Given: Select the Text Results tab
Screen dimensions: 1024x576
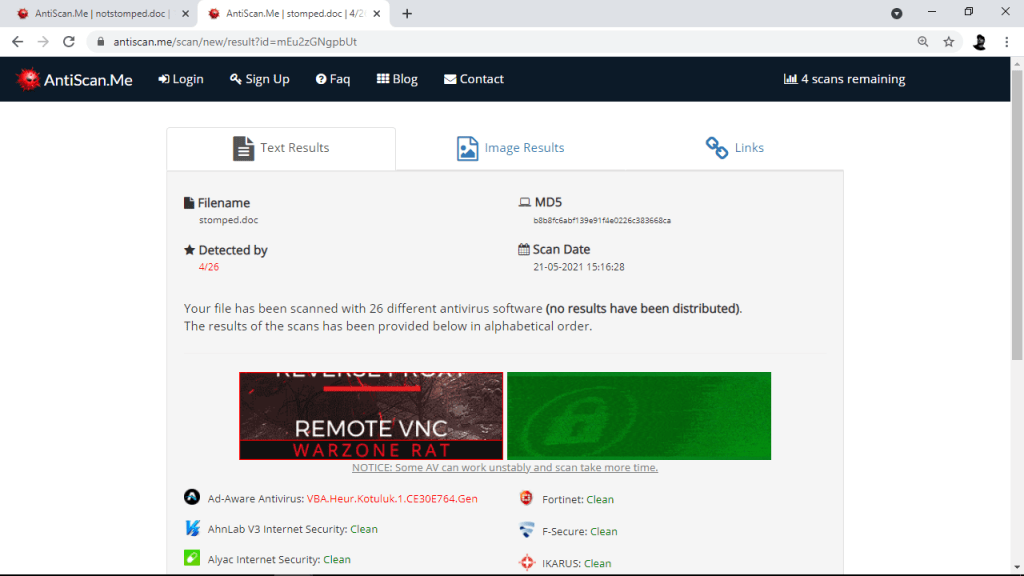Looking at the screenshot, I should 281,148.
